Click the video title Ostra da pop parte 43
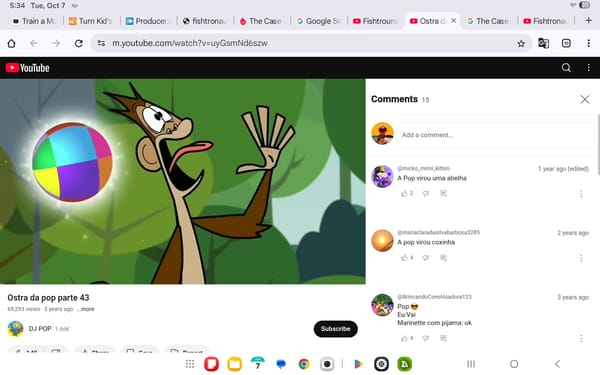Image resolution: width=600 pixels, height=375 pixels. click(48, 298)
